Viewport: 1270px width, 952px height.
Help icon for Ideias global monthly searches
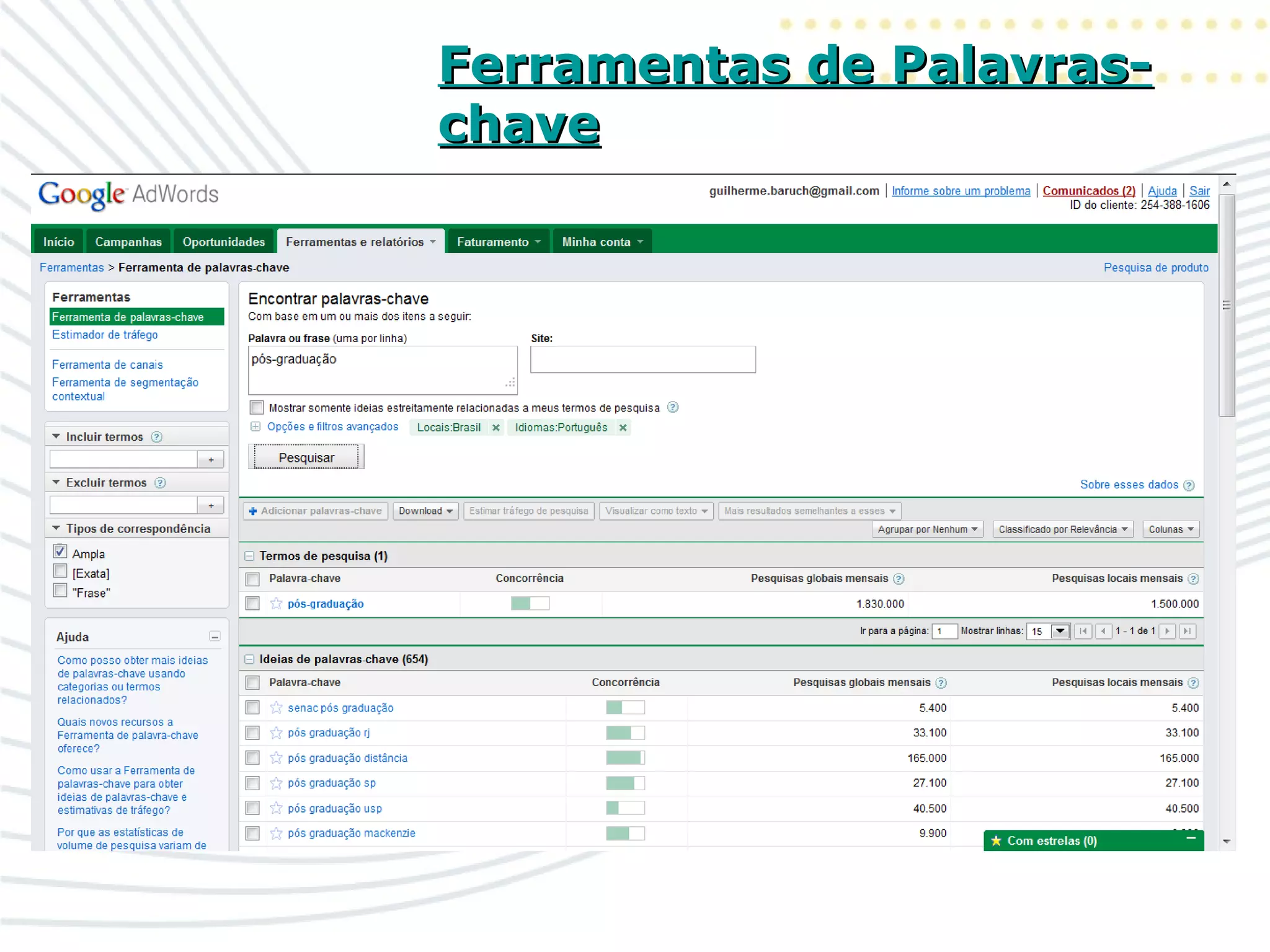941,683
